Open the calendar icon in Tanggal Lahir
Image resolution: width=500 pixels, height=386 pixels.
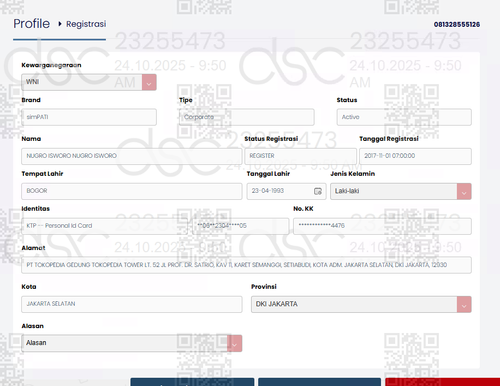point(318,191)
